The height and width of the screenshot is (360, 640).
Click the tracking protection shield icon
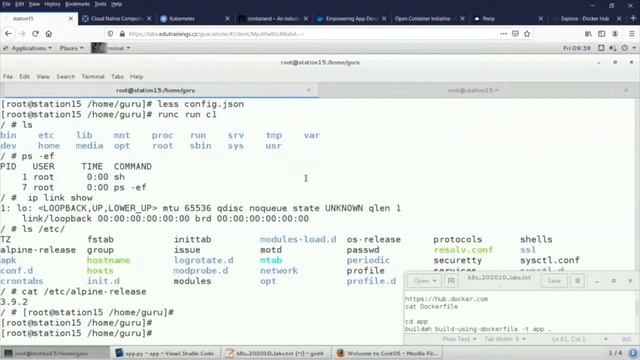coord(110,34)
